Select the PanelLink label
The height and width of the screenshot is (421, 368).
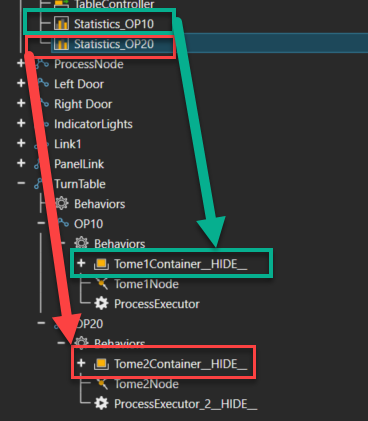pos(79,164)
